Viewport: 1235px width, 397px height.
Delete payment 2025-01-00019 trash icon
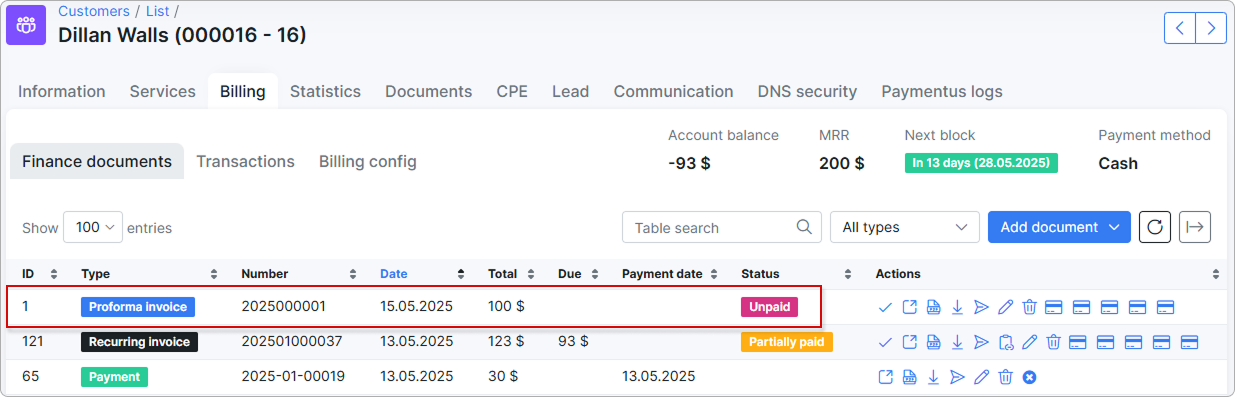click(1005, 377)
